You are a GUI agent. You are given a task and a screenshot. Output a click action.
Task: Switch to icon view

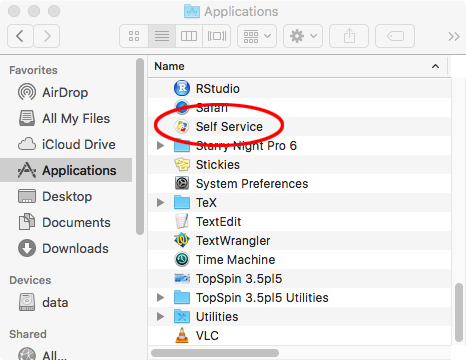coord(134,36)
